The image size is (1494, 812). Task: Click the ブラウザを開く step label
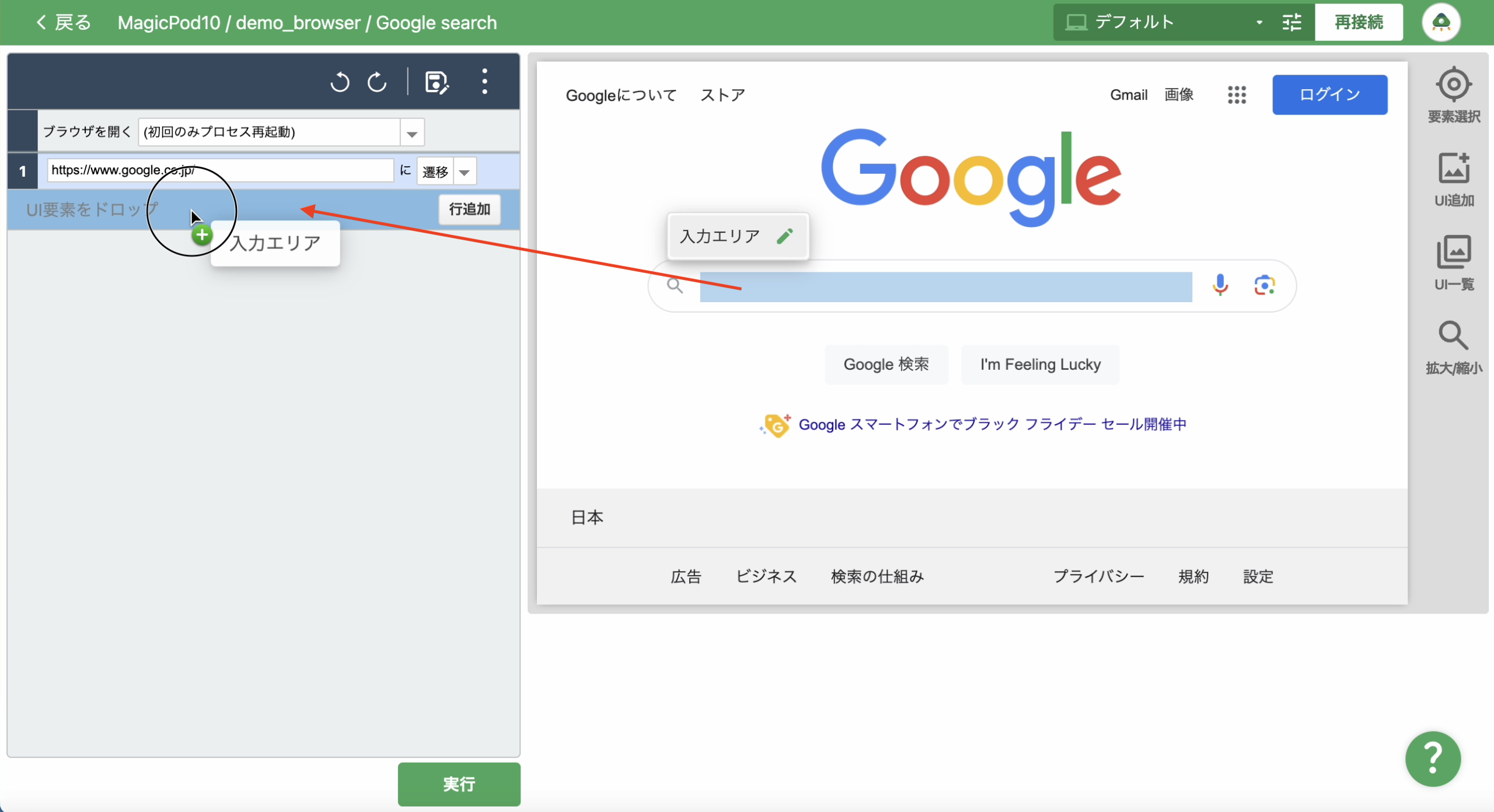click(87, 132)
